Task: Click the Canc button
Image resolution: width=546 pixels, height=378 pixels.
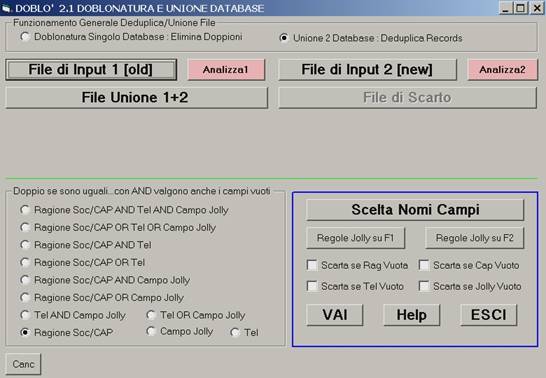Action: [x=23, y=364]
